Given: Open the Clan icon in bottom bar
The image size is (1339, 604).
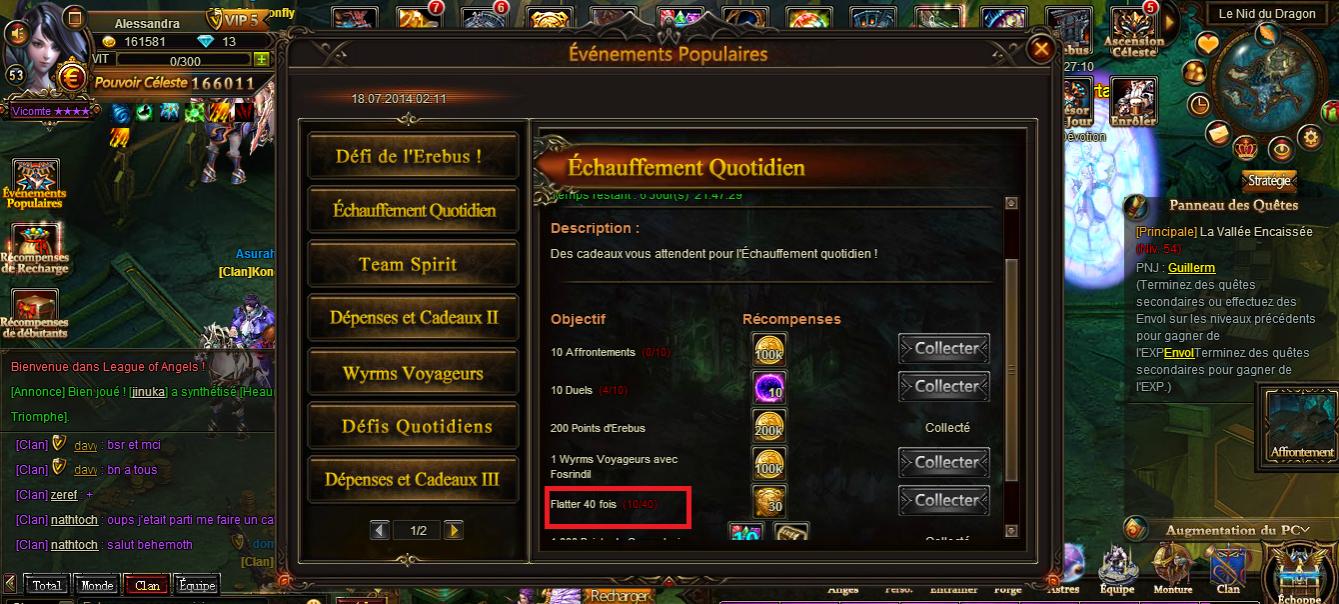Looking at the screenshot, I should point(1227,568).
